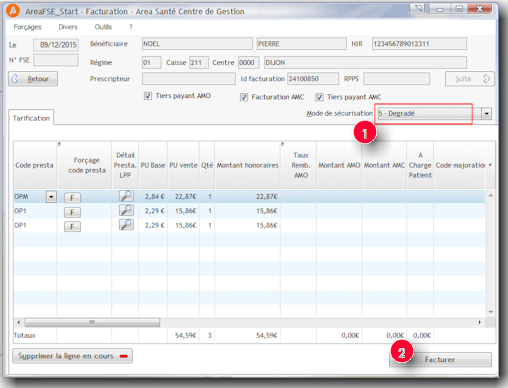Viewport: 508px width, 388px height.
Task: Open the ? help menu
Action: (131, 27)
